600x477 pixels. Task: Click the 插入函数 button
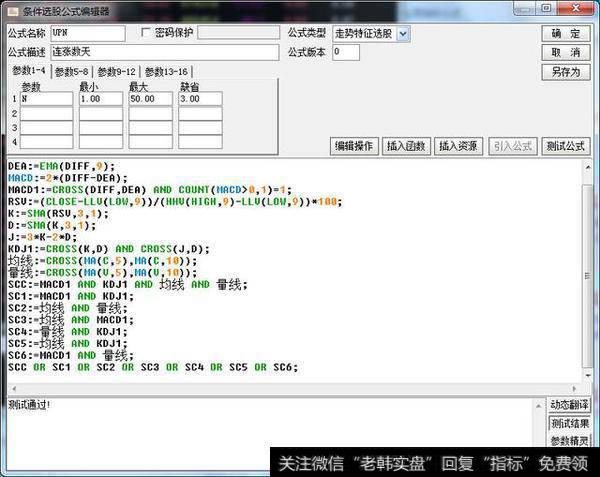406,146
